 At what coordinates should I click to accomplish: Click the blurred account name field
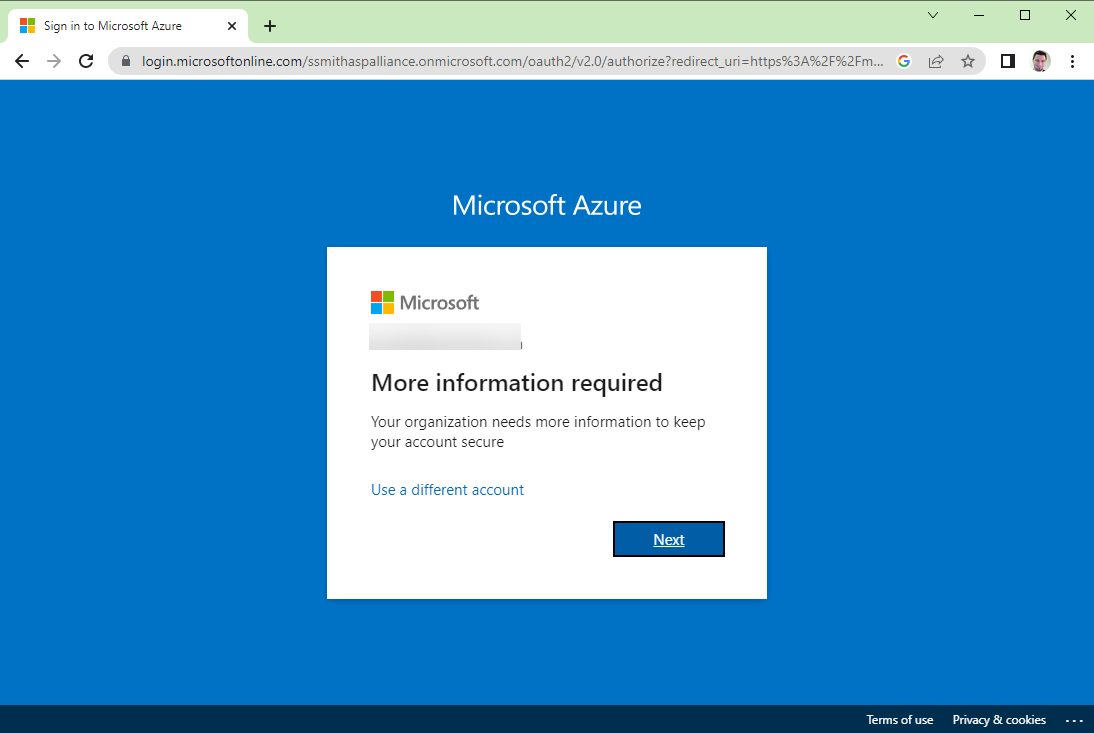point(445,336)
